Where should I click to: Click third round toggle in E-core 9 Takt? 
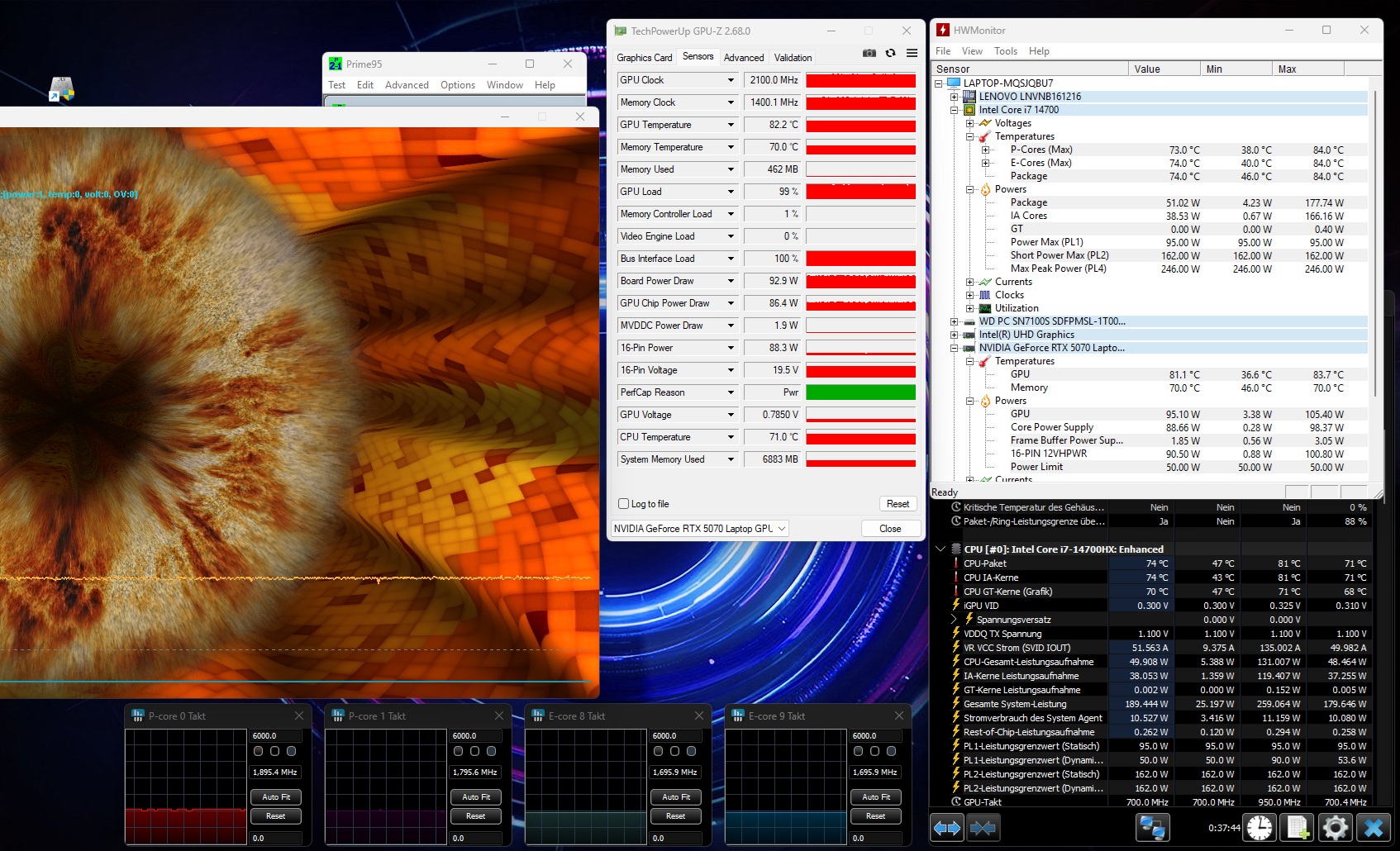(891, 751)
